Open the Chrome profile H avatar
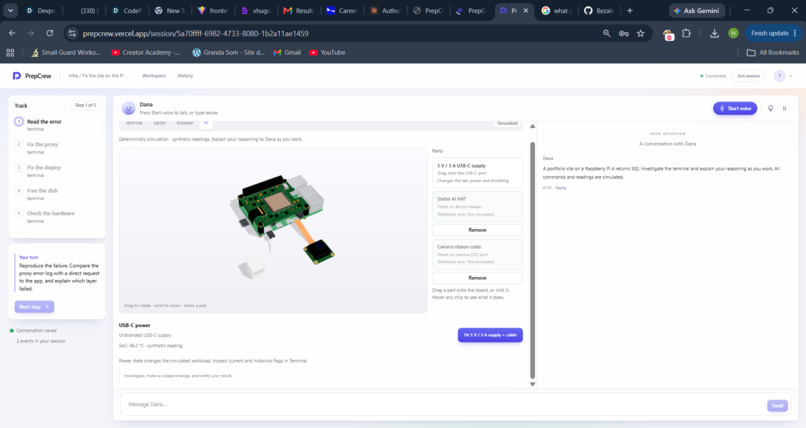Viewport: 806px width, 428px height. pyautogui.click(x=734, y=33)
